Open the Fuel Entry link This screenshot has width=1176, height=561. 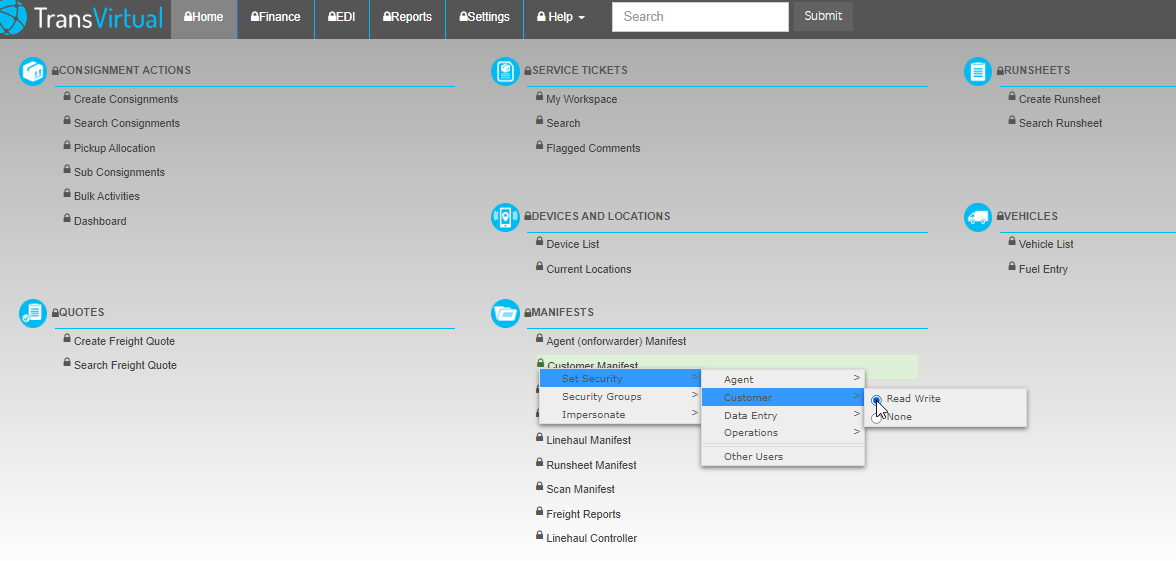point(1043,269)
